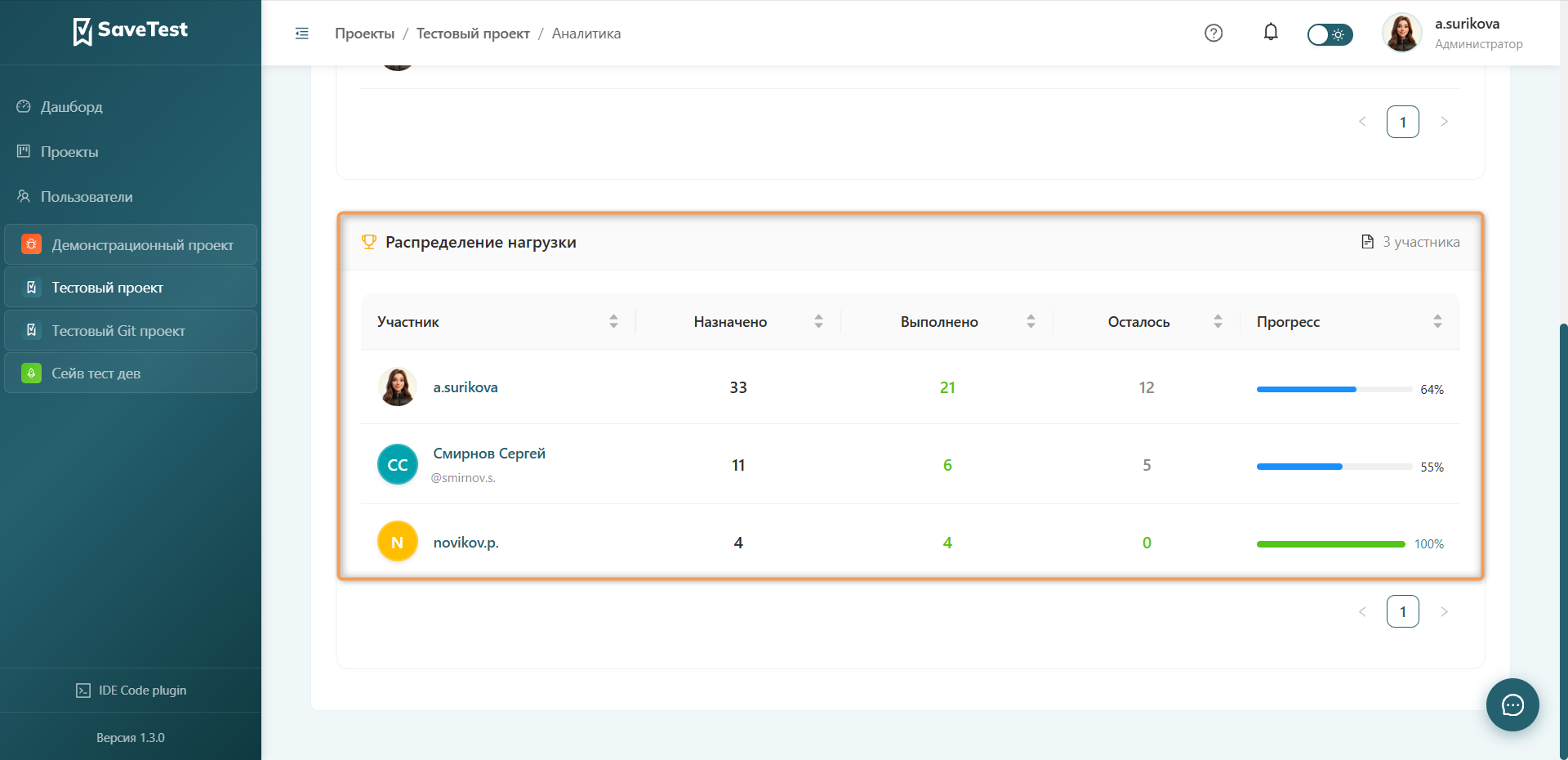Screen dimensions: 1568x760
Task: Click page 1 below workload table
Action: click(x=1403, y=611)
